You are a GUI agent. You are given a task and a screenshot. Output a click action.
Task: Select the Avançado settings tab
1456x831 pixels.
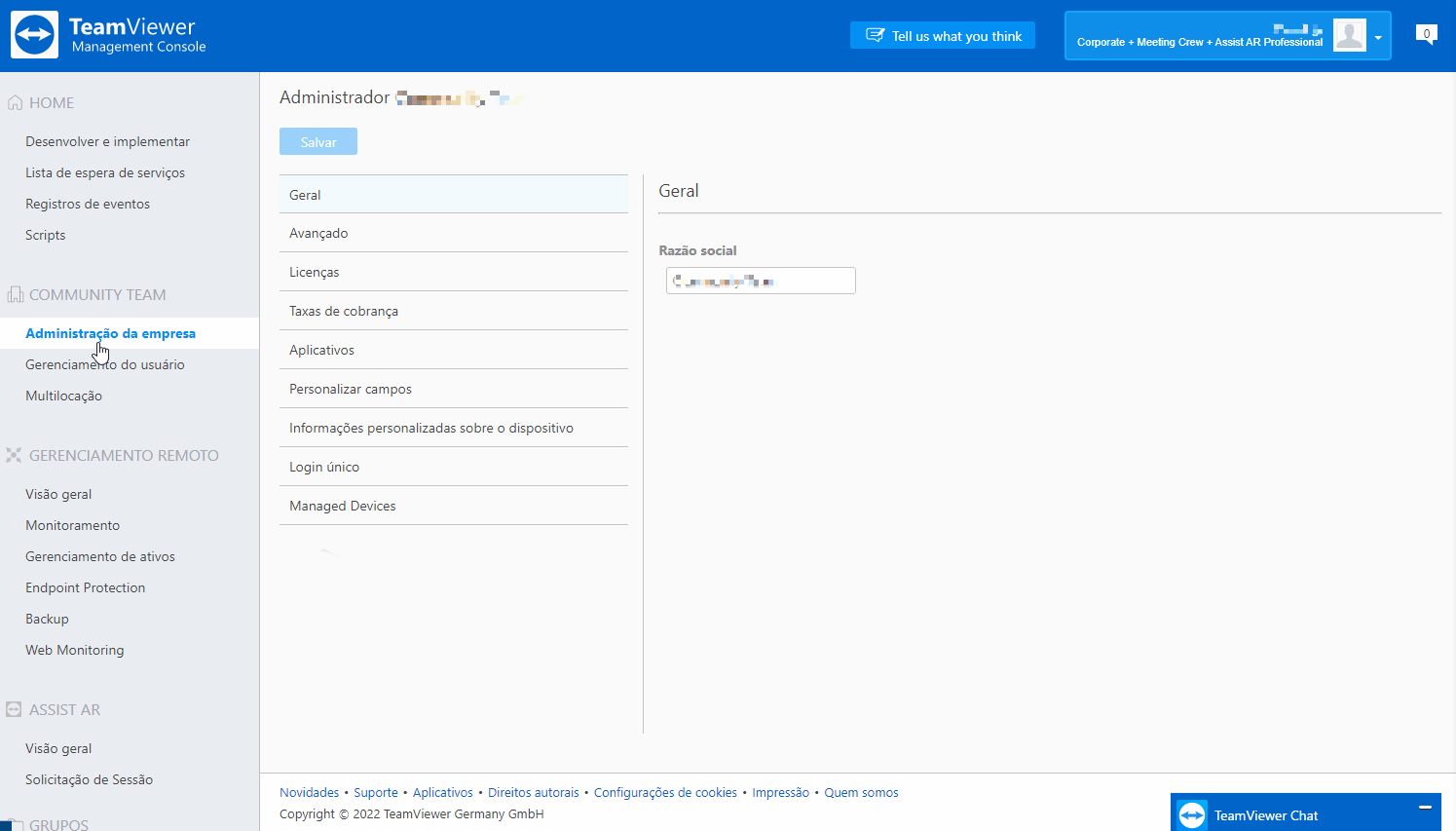click(x=454, y=233)
